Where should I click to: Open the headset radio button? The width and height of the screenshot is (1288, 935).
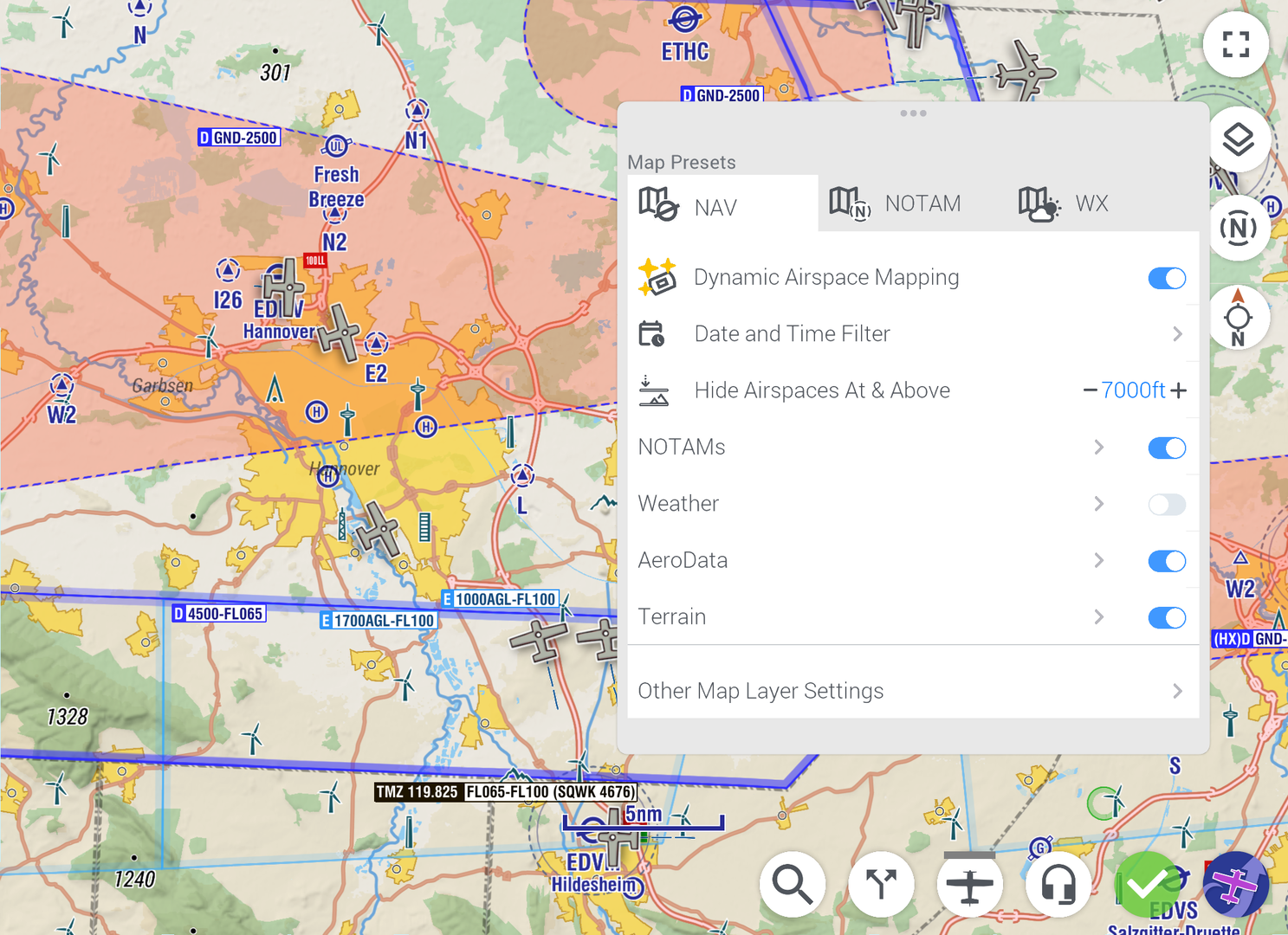(1058, 884)
